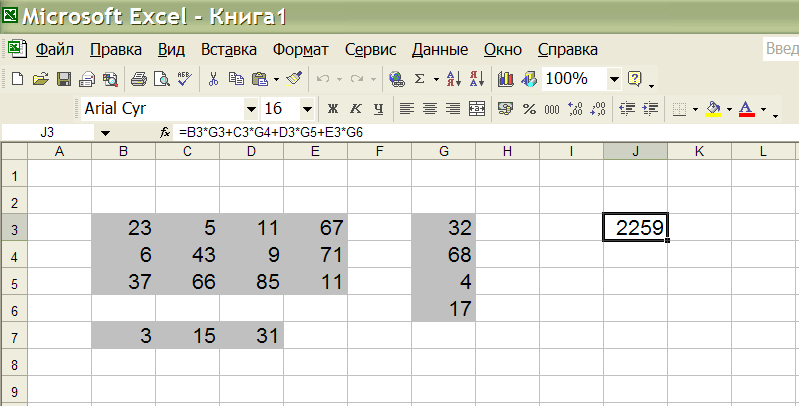Decrease indent icon
Viewport: 799px width, 406px height.
[627, 109]
